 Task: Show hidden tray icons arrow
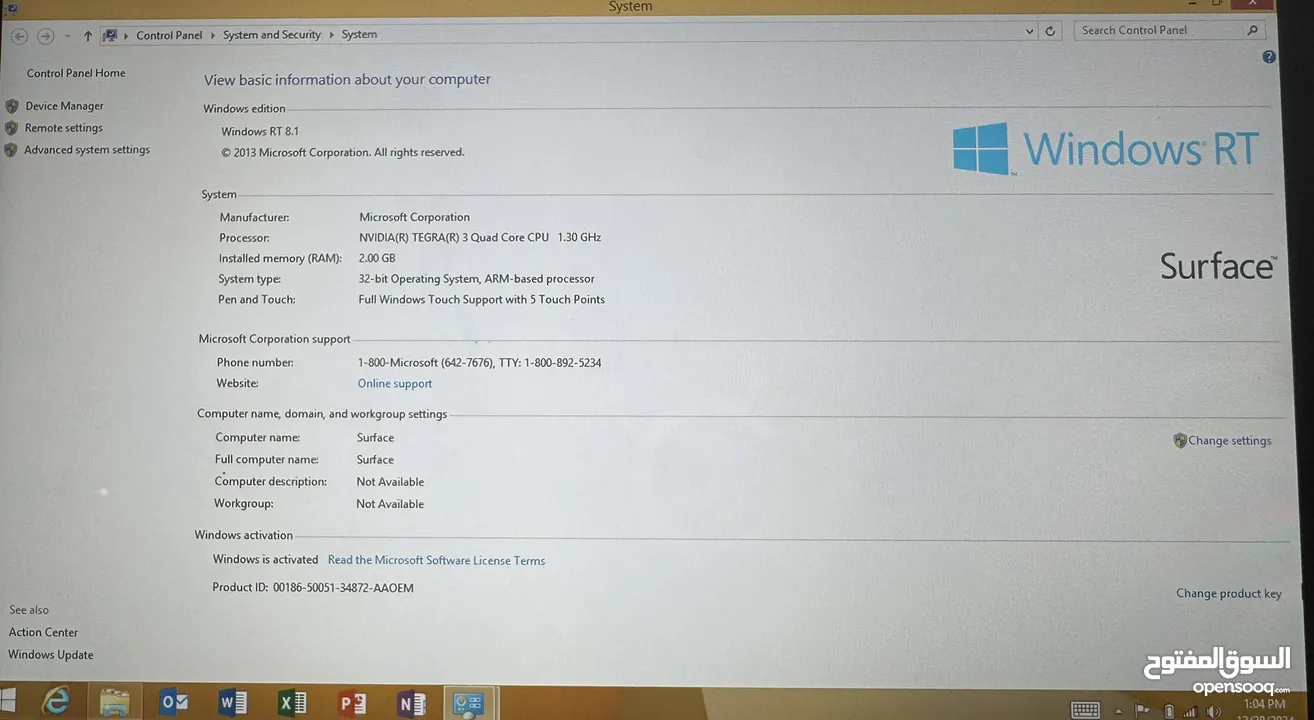pyautogui.click(x=1119, y=712)
